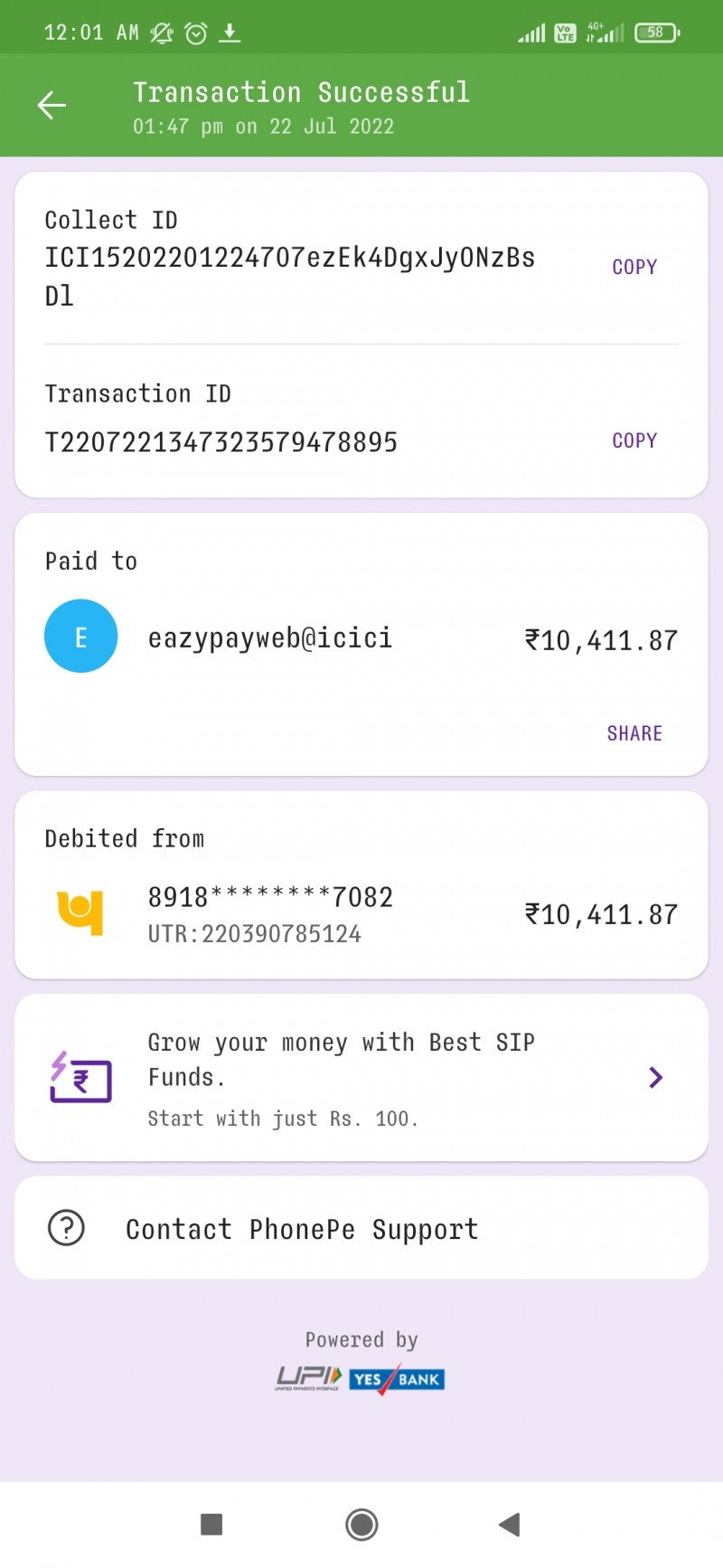
Task: Copy the Collect ID
Action: coord(634,267)
